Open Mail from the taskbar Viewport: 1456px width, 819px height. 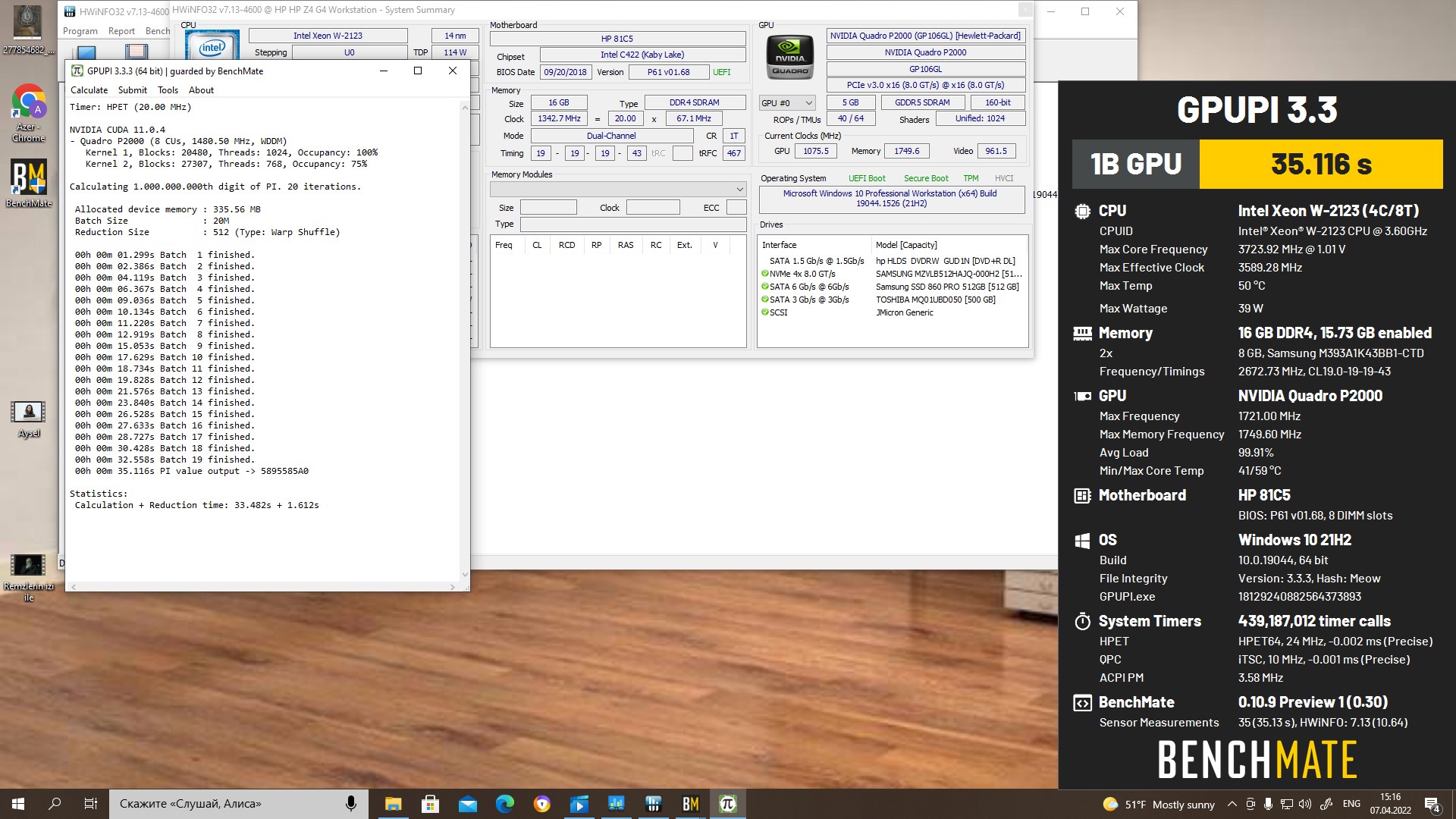point(467,804)
